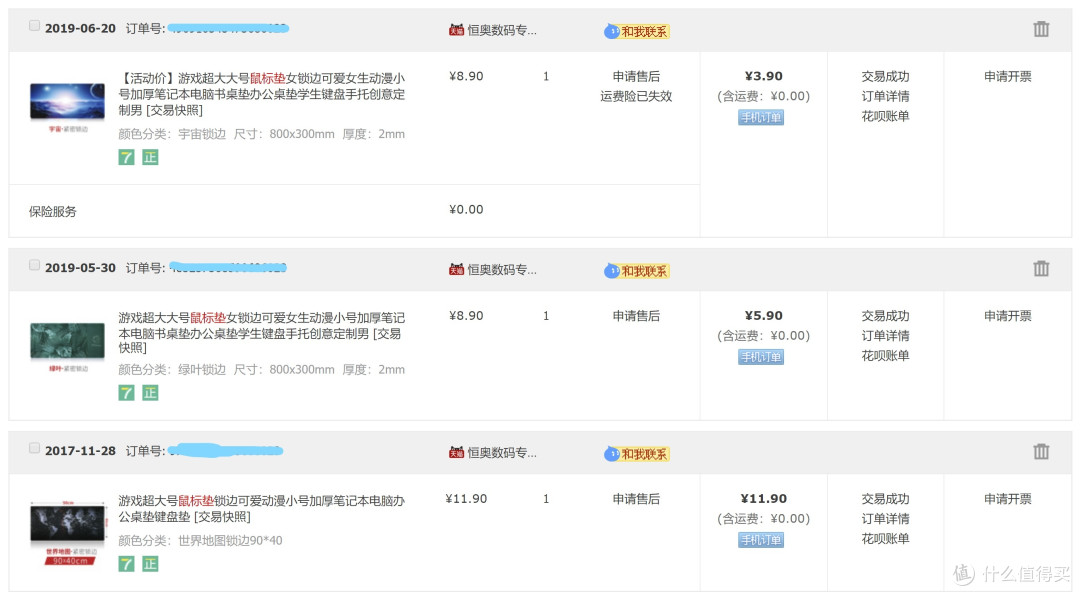Open 恒奥数码专 shop link in 2019-05-30 order
Image resolution: width=1080 pixels, height=596 pixels.
(x=502, y=269)
